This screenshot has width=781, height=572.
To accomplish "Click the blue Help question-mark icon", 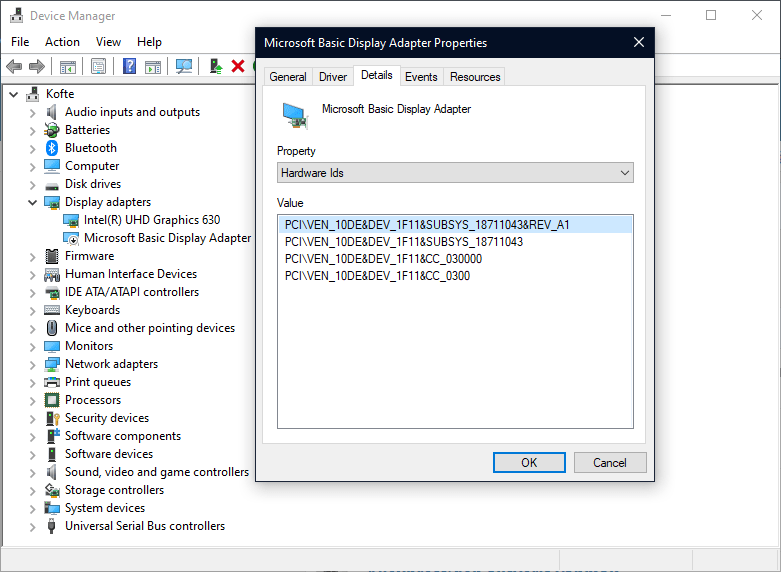I will 129,66.
